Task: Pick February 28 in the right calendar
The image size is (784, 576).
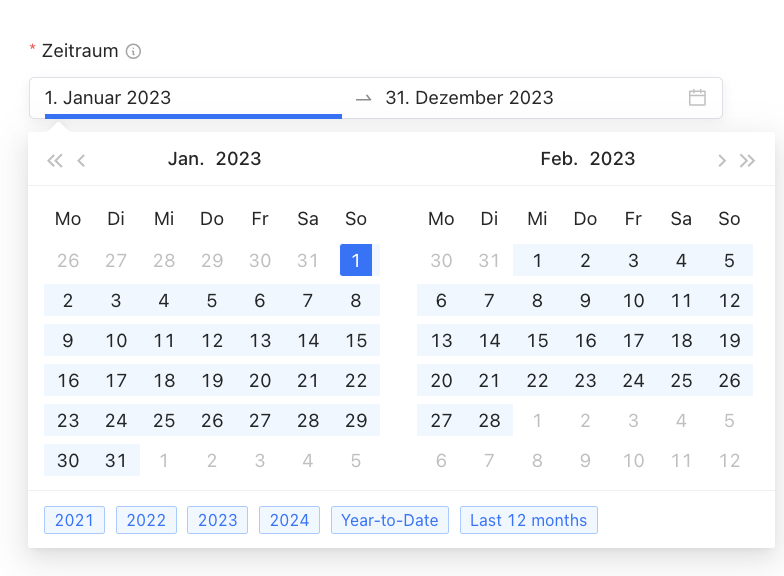Action: (489, 420)
